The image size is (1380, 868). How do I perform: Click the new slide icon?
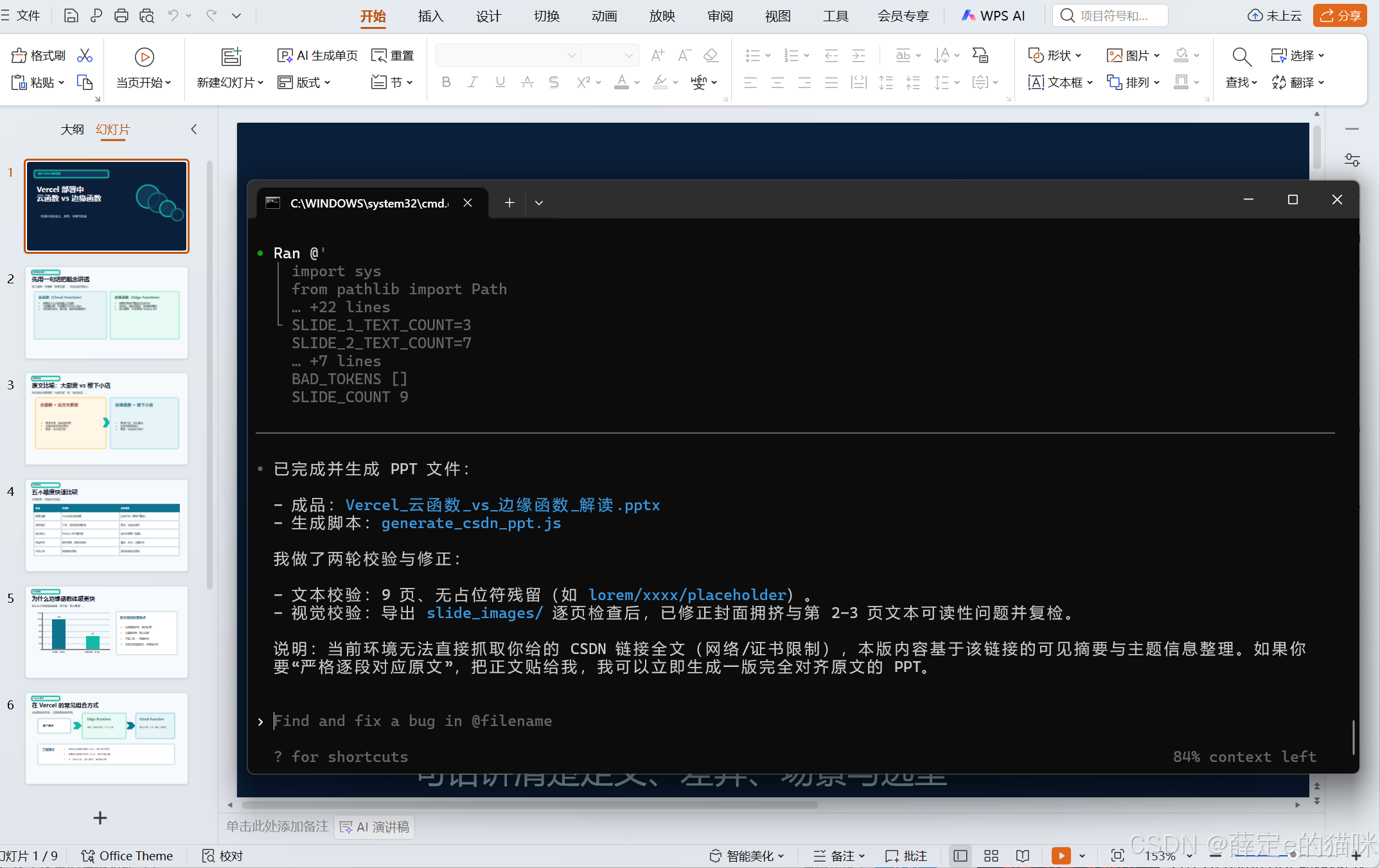coord(231,57)
